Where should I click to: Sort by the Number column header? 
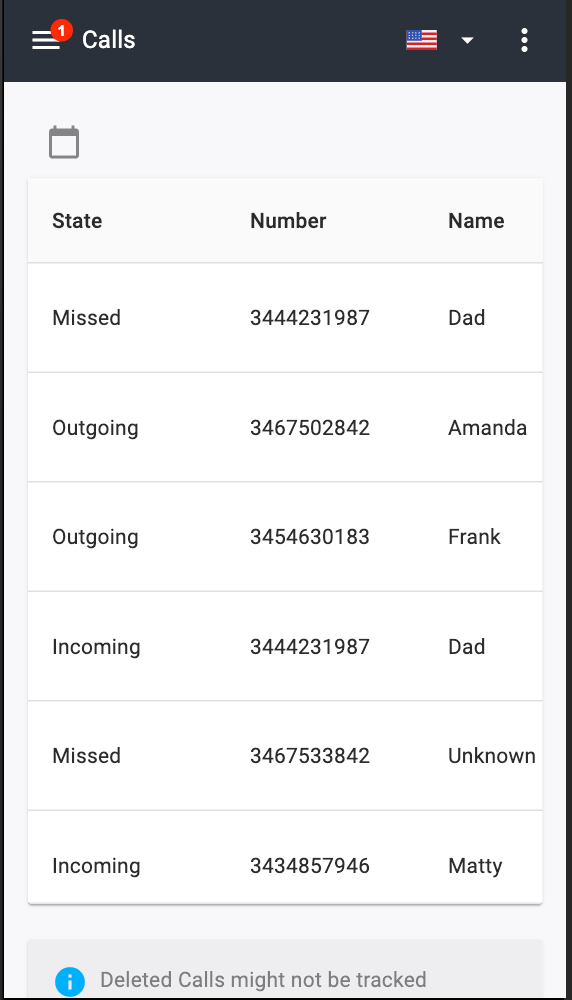point(288,221)
